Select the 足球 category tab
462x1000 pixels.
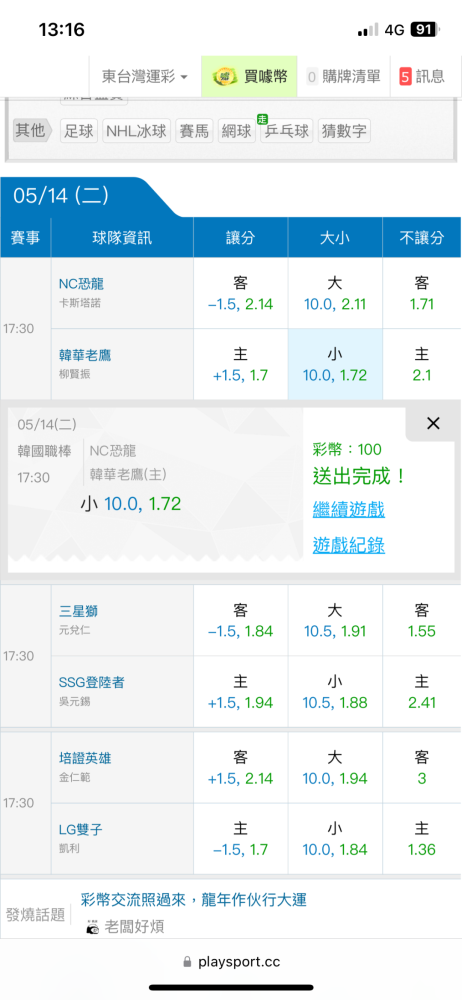coord(79,131)
